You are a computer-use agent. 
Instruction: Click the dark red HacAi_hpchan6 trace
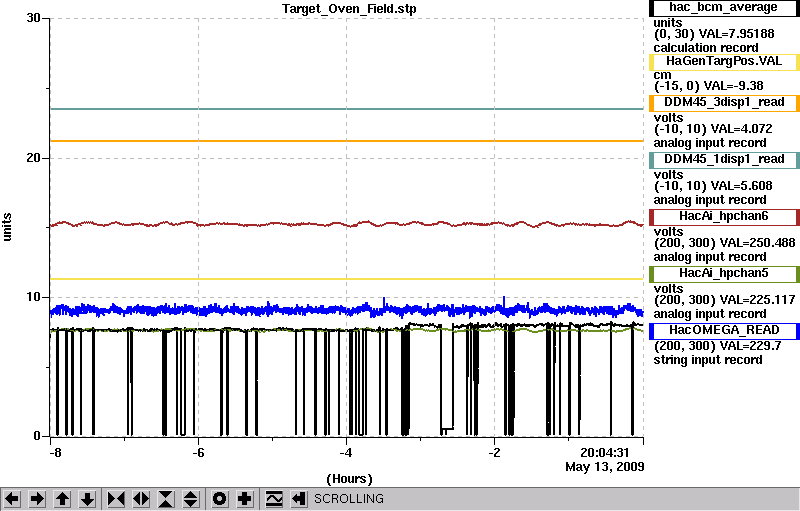(347, 224)
